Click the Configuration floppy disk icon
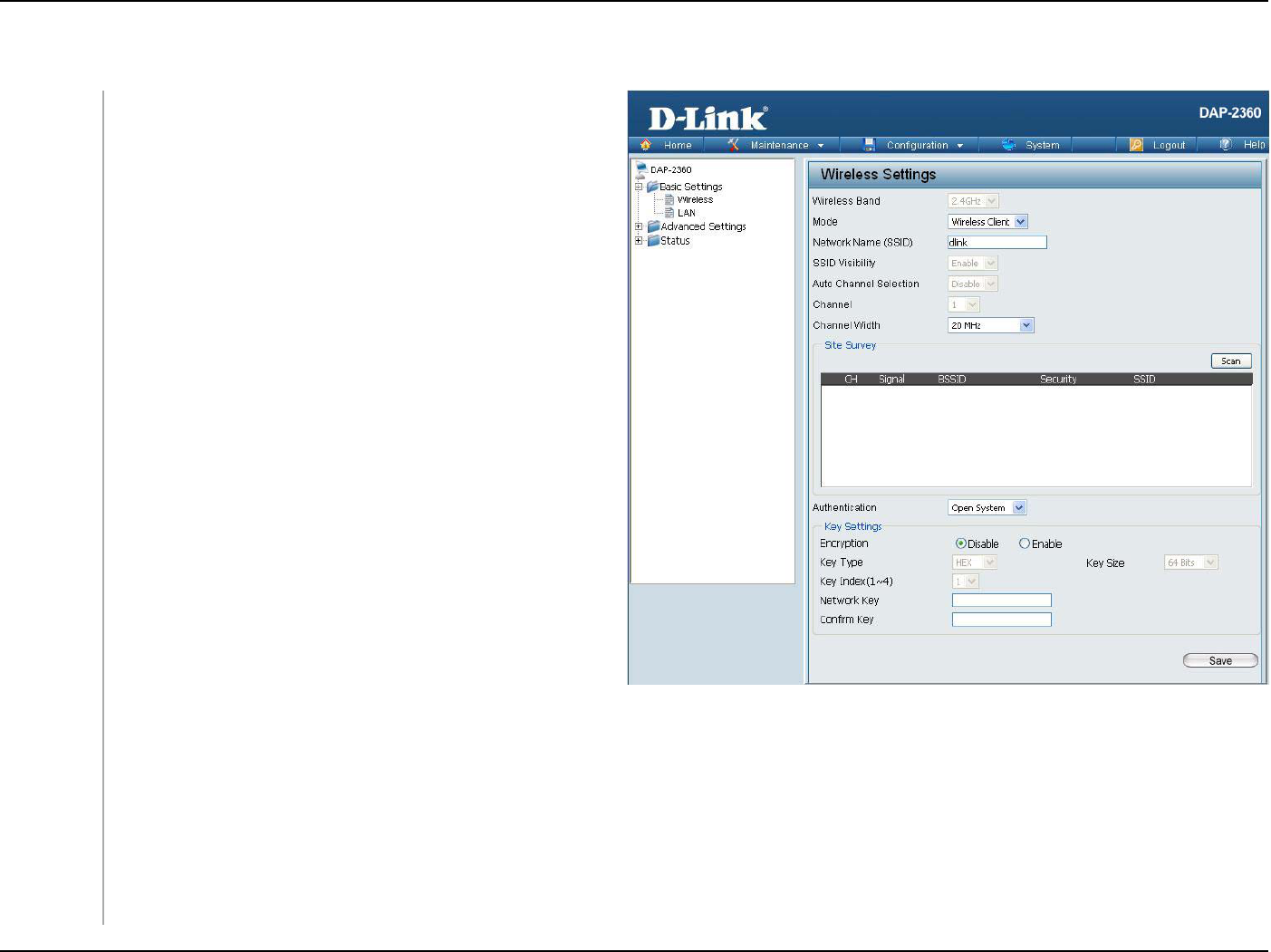The height and width of the screenshot is (952, 1271). [870, 145]
